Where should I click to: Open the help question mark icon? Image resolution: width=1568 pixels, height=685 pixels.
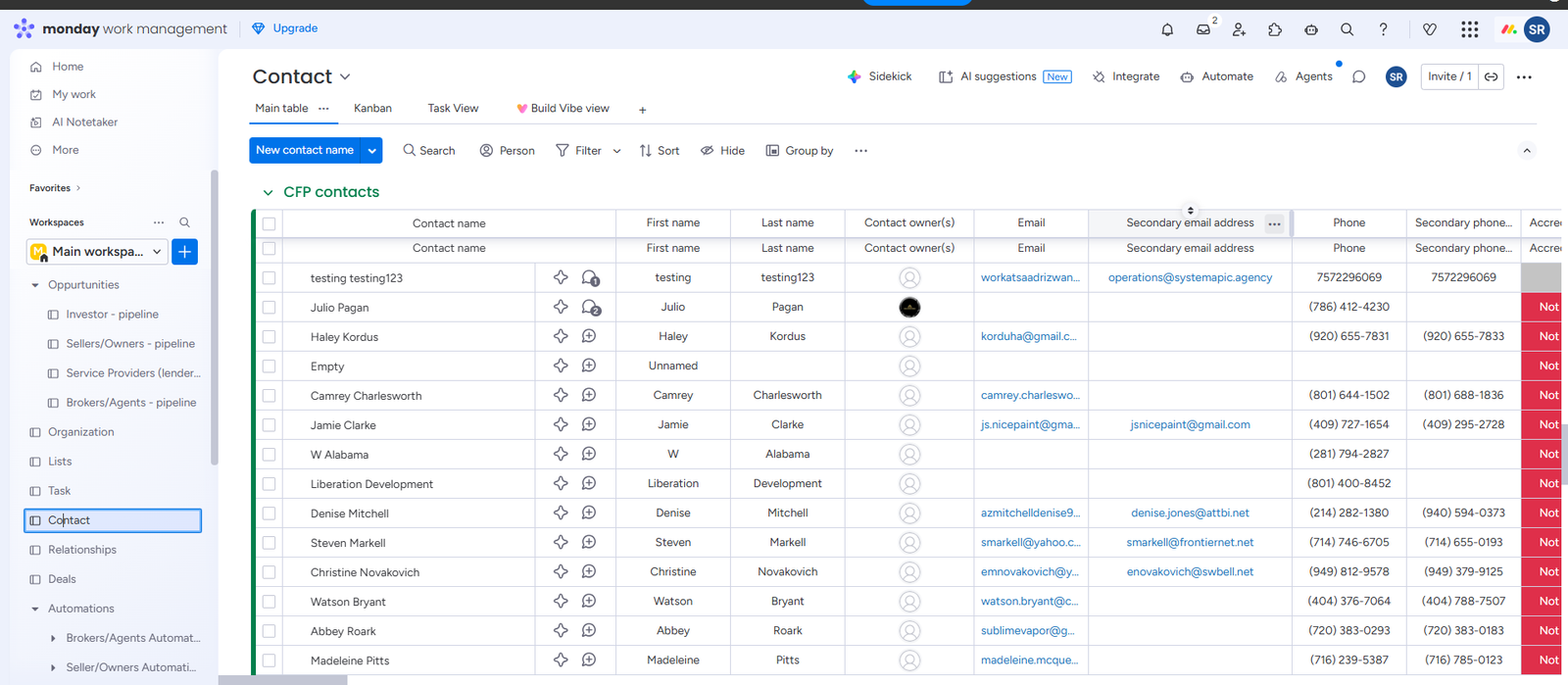point(1383,29)
